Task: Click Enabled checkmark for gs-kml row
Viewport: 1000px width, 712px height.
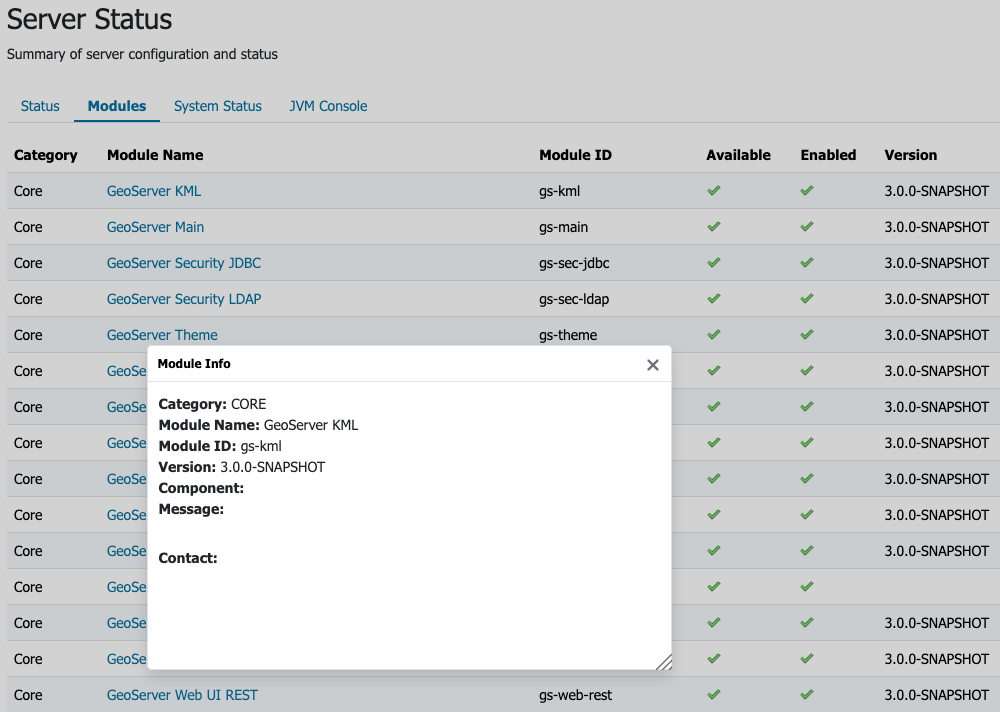Action: [807, 190]
